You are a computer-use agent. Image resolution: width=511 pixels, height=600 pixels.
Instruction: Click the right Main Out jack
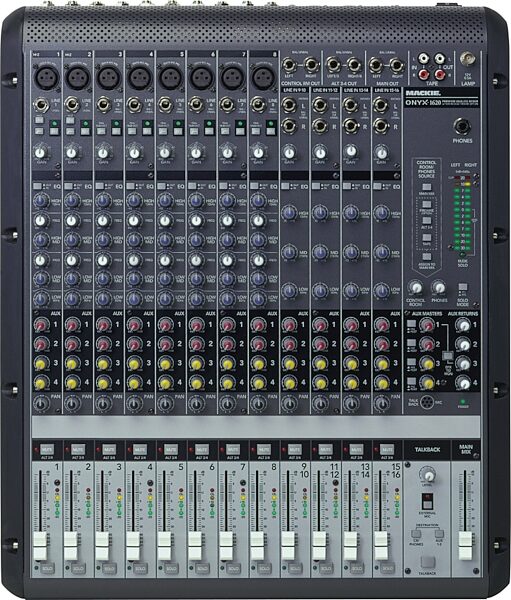[397, 65]
